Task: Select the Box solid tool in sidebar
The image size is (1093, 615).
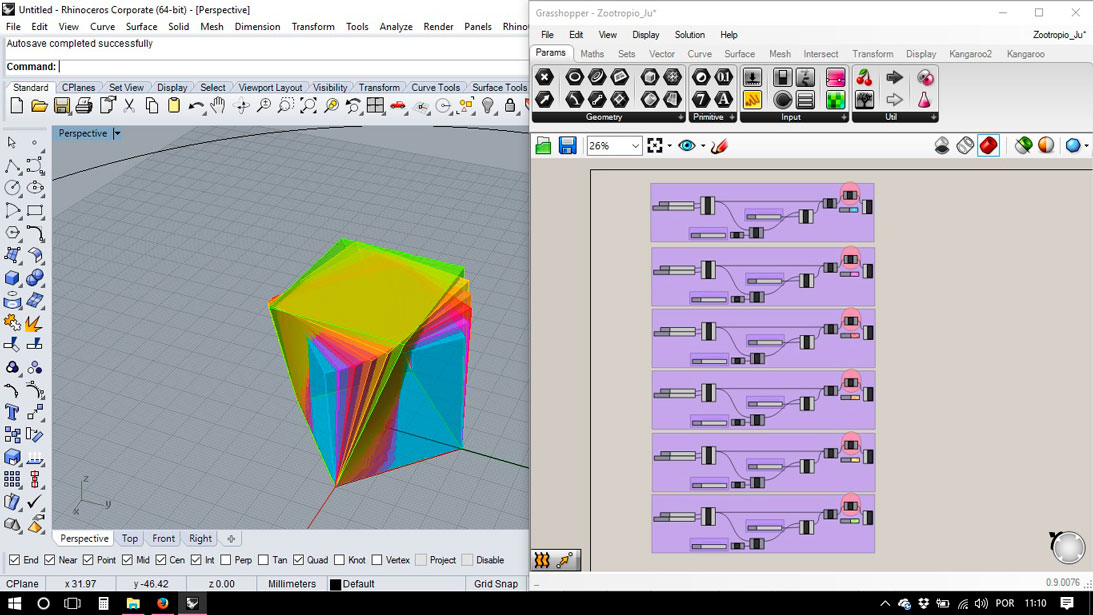Action: point(13,278)
